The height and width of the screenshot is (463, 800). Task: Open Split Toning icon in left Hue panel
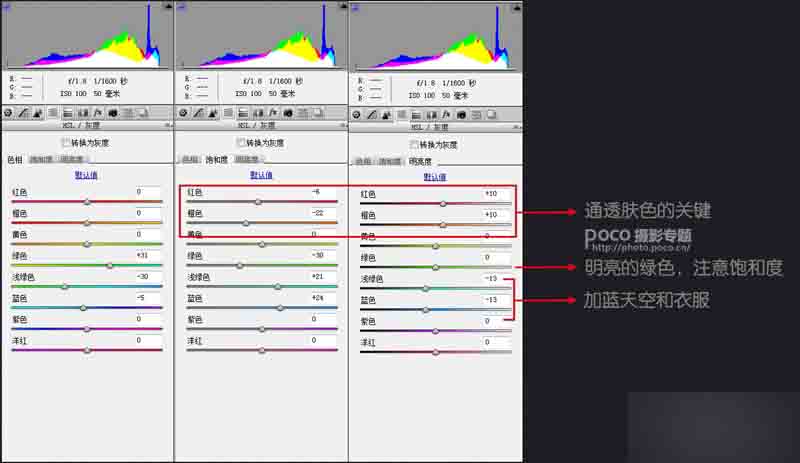68,113
